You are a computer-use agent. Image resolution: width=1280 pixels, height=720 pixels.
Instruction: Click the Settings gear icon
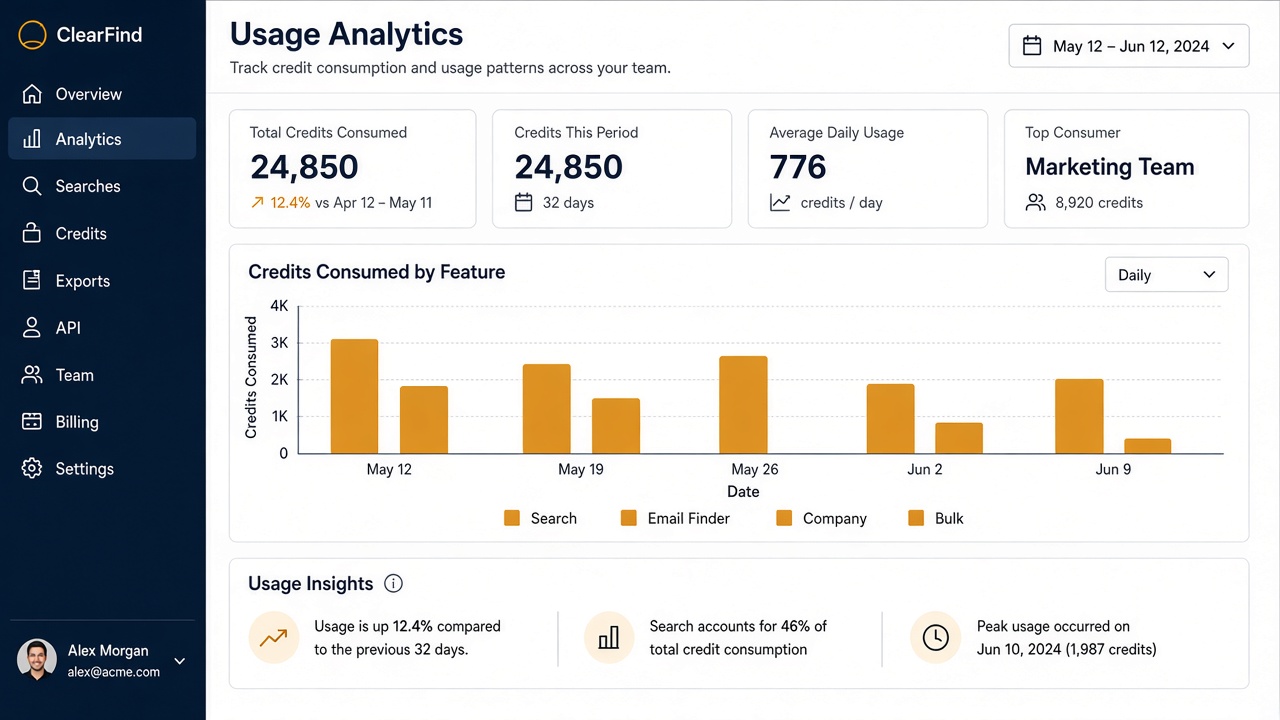(32, 468)
